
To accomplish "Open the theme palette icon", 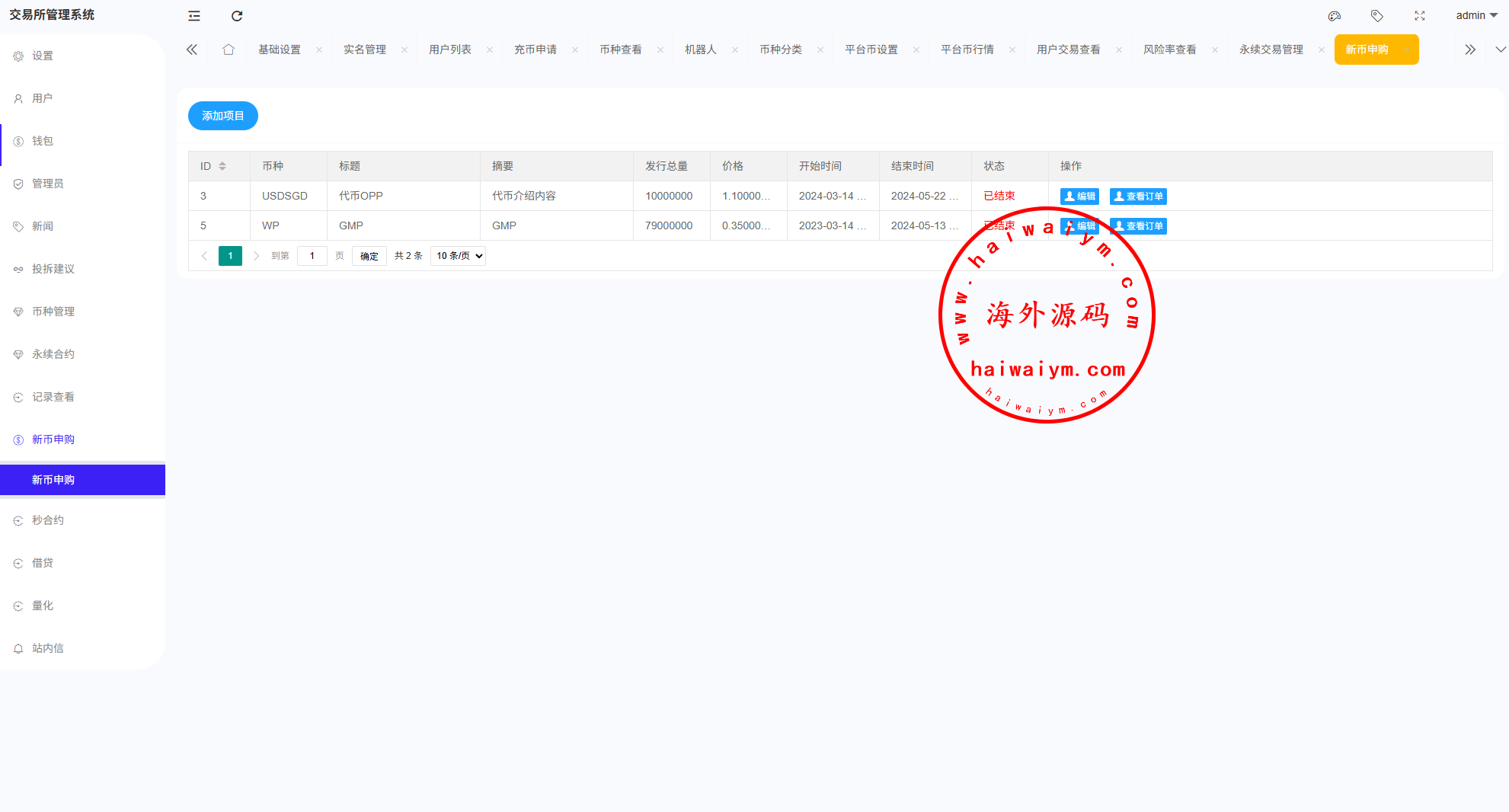I will tap(1335, 16).
